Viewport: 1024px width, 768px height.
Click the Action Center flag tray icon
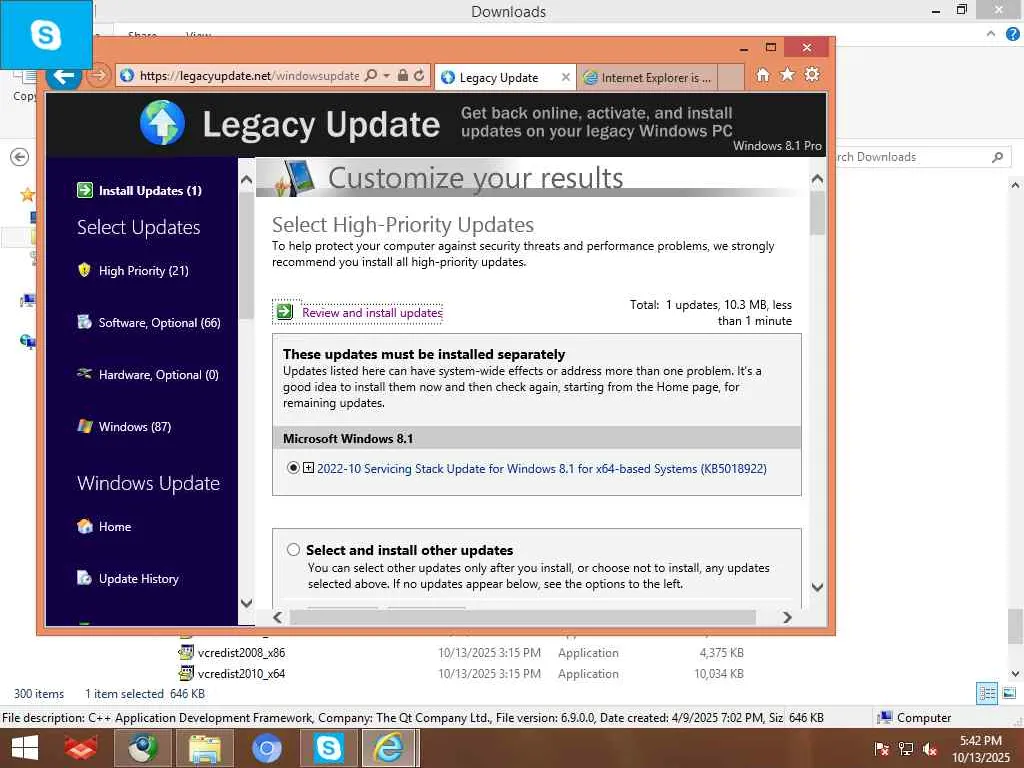[x=881, y=749]
